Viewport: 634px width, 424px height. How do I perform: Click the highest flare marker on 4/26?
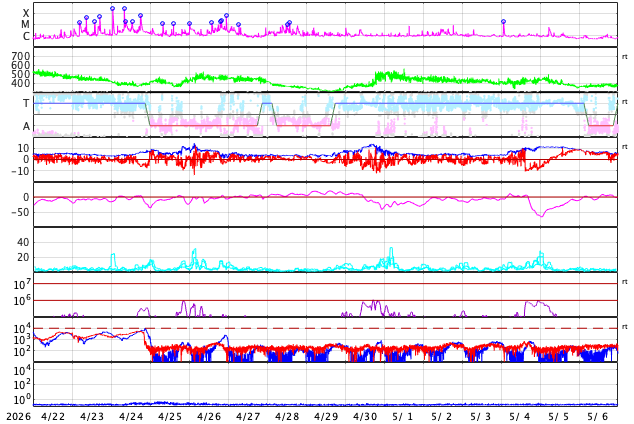click(x=226, y=15)
